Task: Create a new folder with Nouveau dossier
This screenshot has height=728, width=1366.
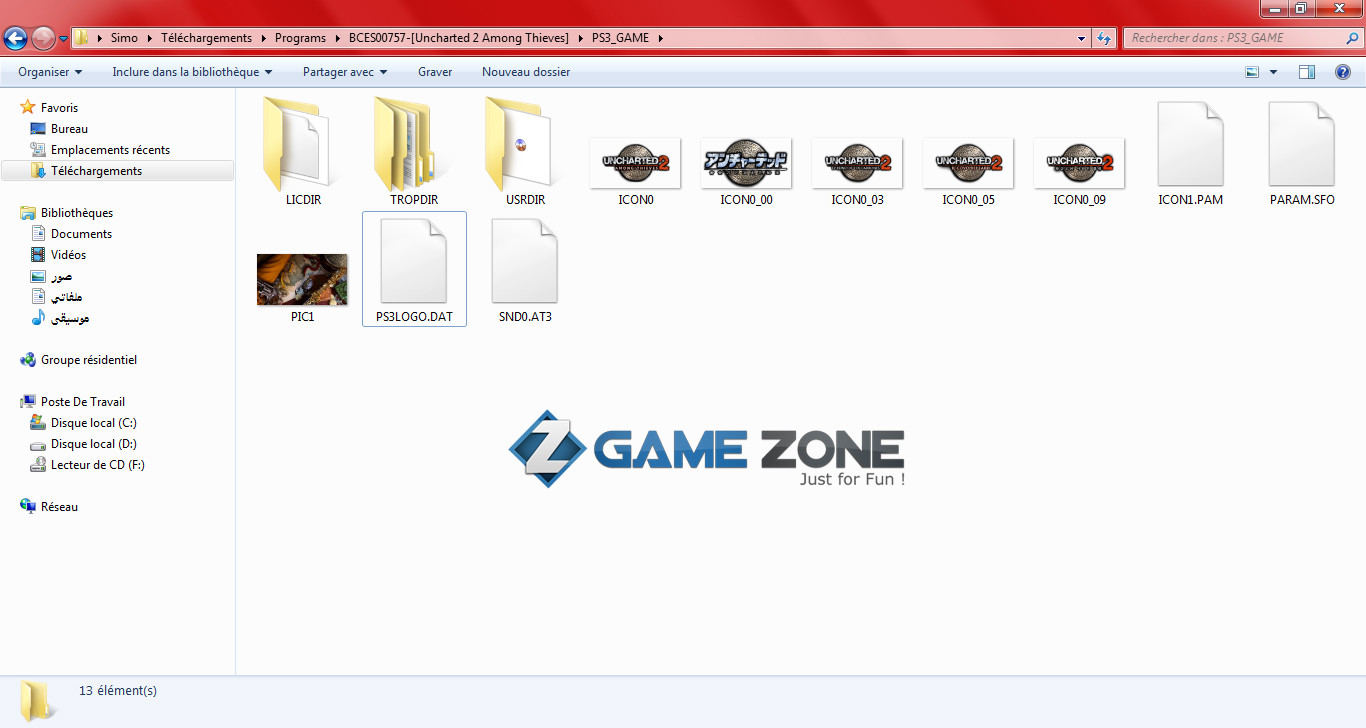Action: [526, 72]
